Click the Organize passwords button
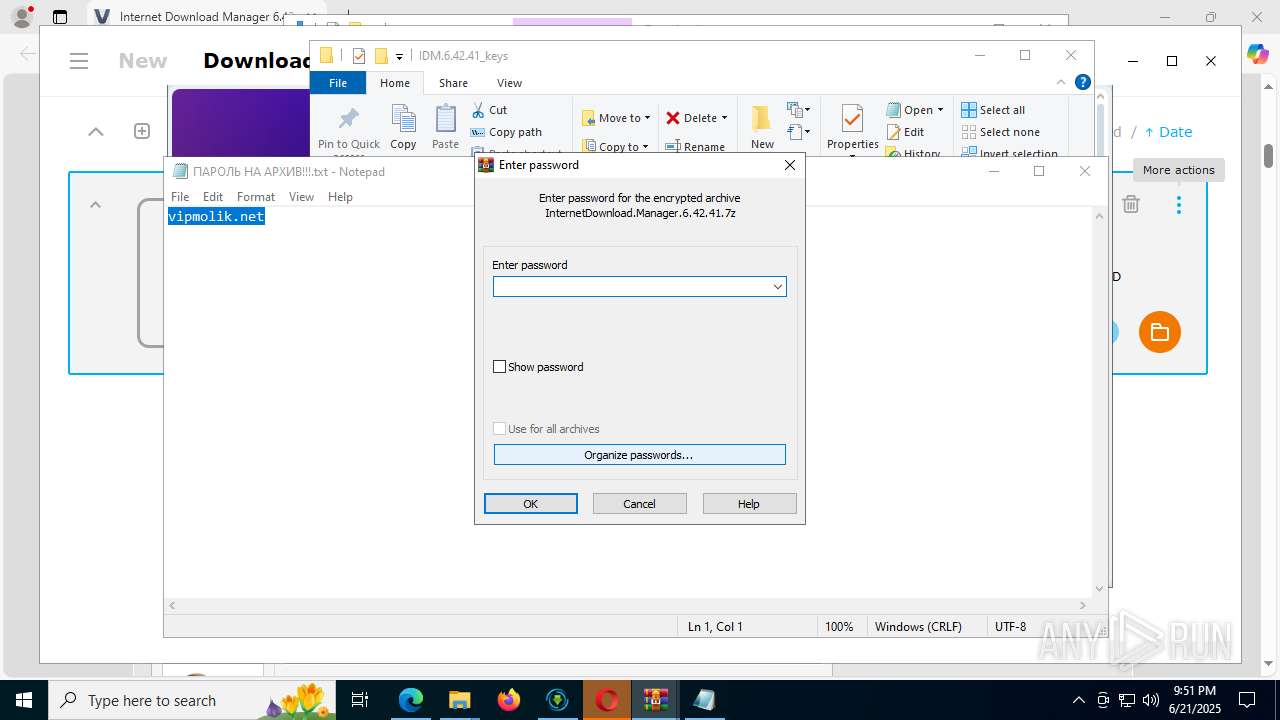Image resolution: width=1280 pixels, height=720 pixels. (639, 455)
